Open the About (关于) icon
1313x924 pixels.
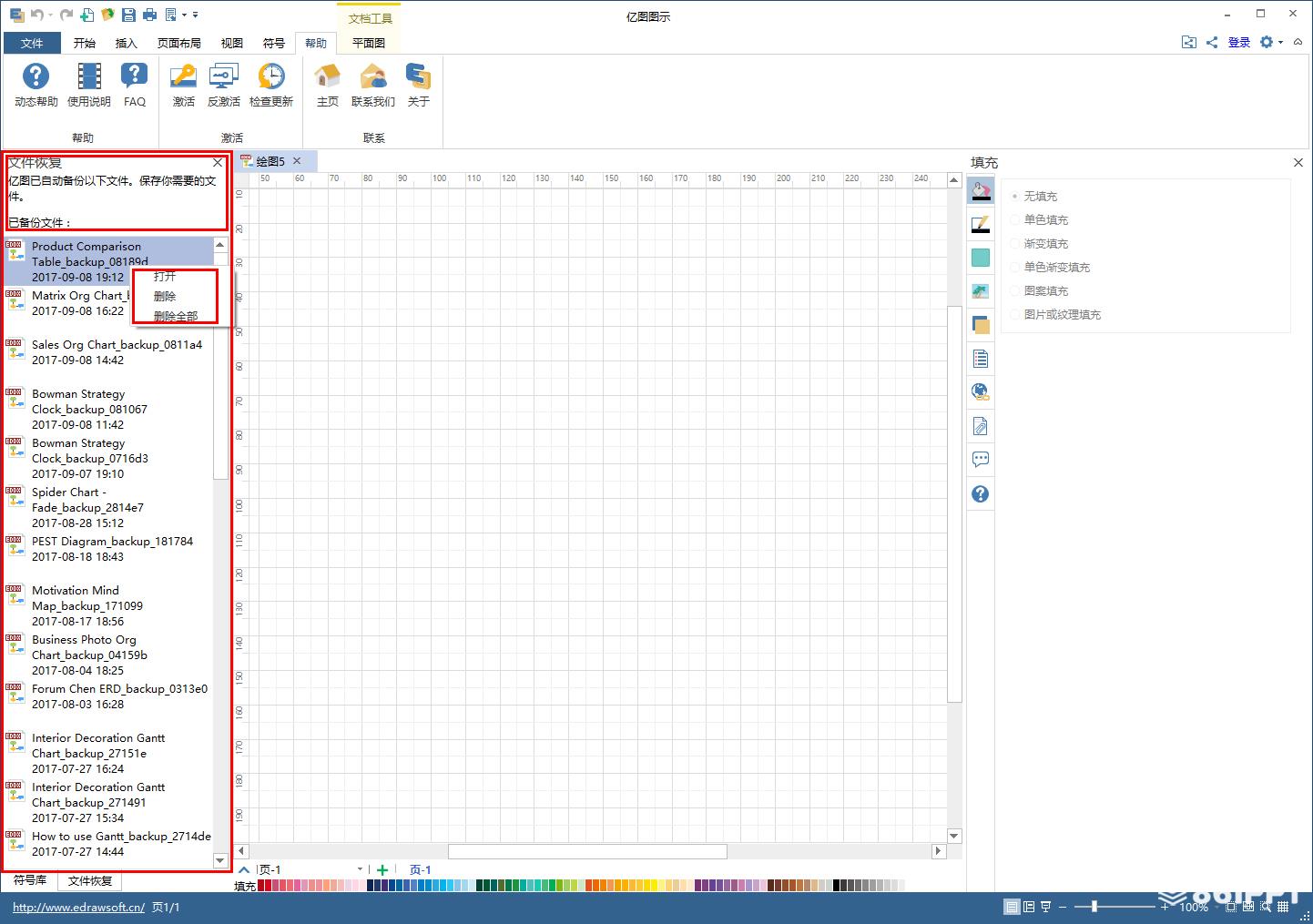[x=418, y=85]
